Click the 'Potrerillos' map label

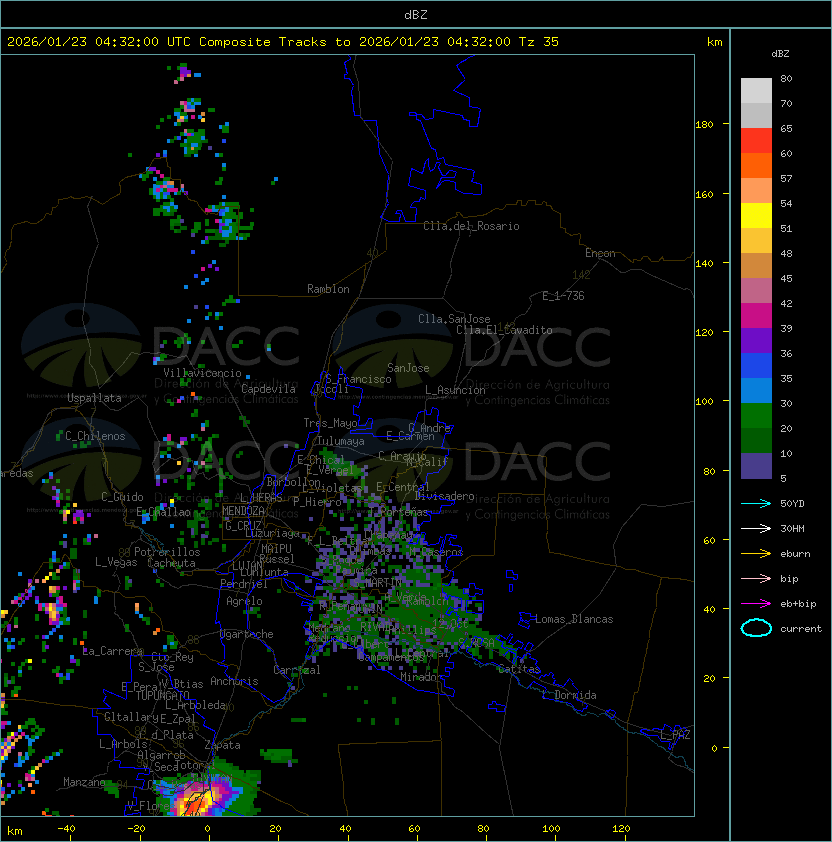click(167, 552)
